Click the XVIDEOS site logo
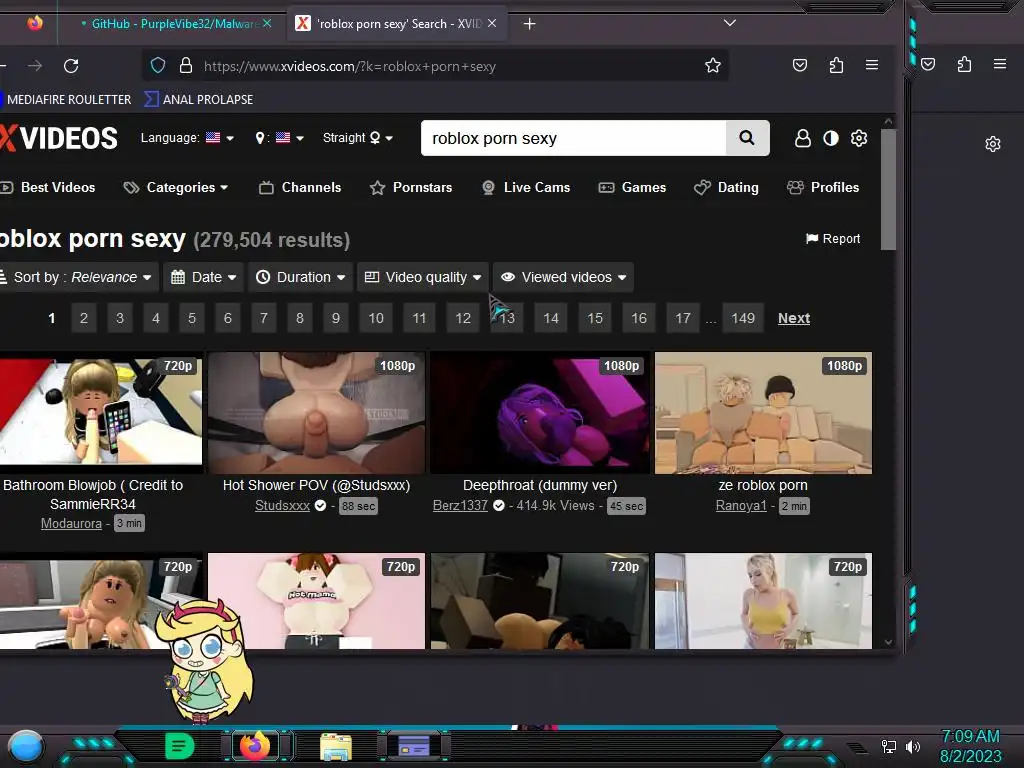 59,138
